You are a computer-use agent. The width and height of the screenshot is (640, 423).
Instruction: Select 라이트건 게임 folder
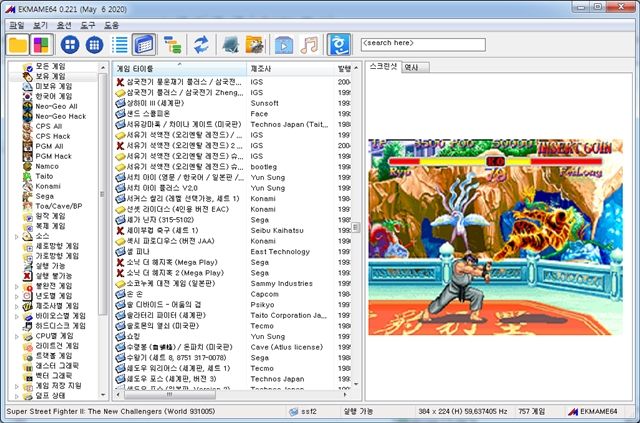pyautogui.click(x=57, y=346)
